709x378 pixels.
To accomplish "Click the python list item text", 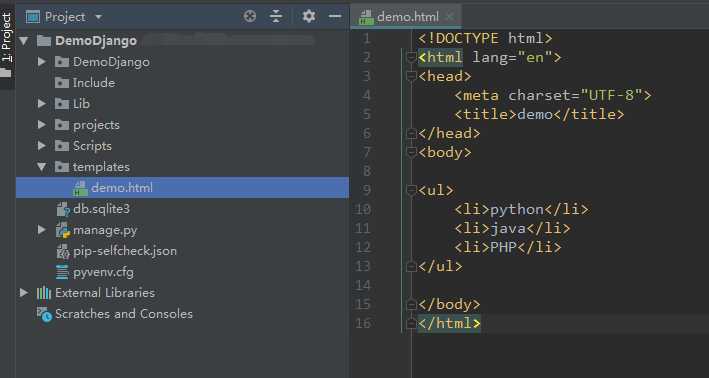I will pos(517,209).
